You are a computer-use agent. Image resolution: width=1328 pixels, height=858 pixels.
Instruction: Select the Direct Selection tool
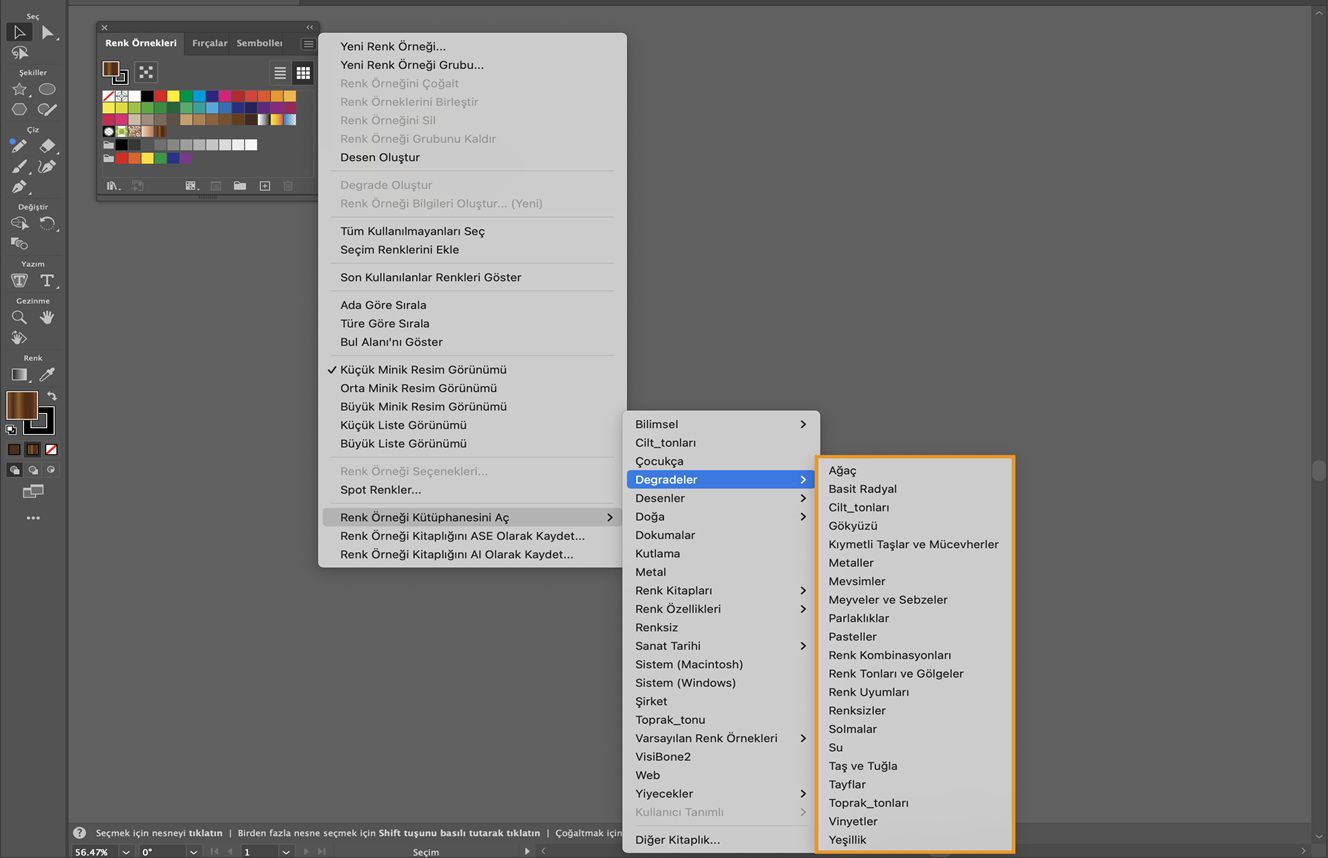47,33
